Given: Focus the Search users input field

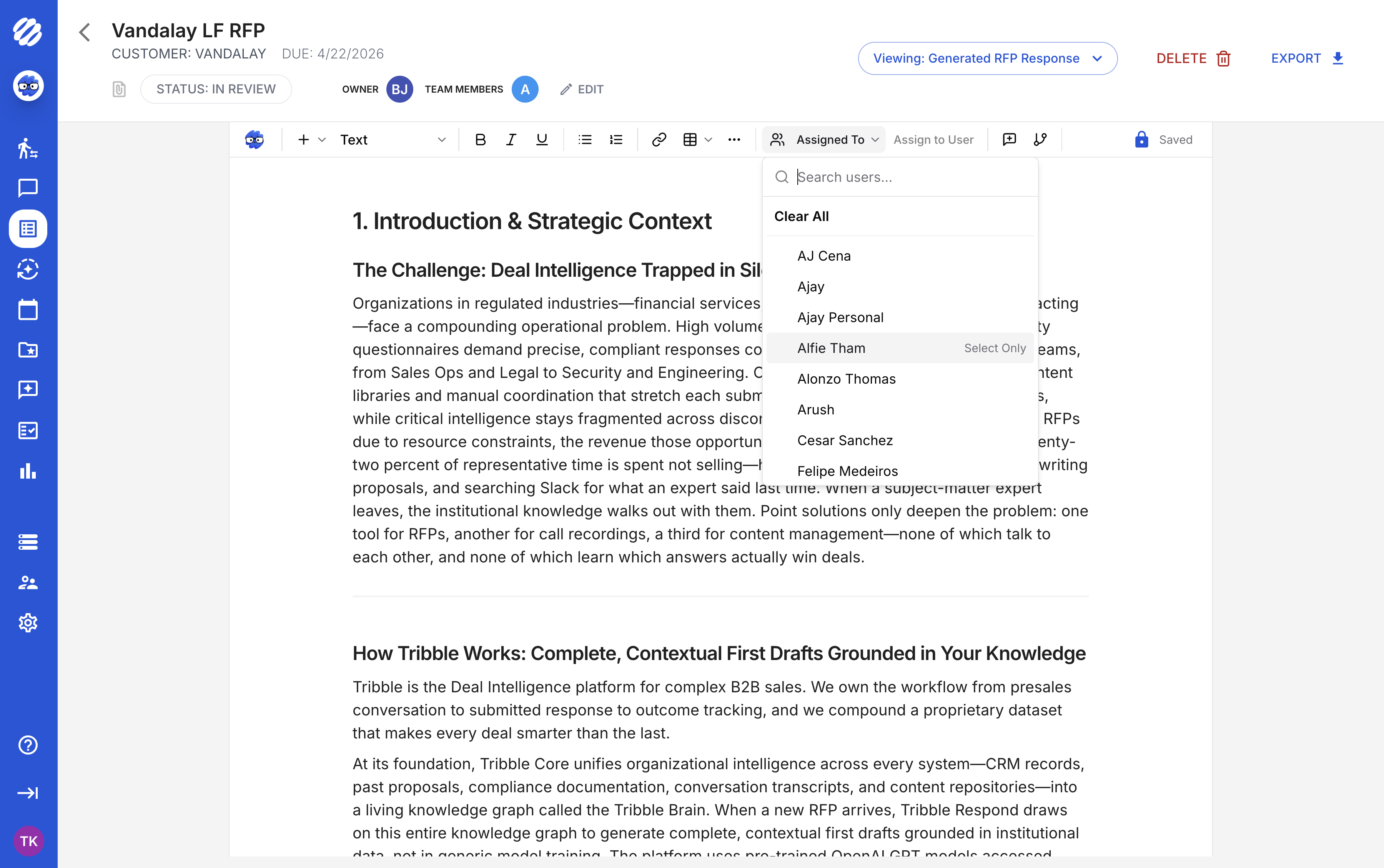Looking at the screenshot, I should click(x=900, y=177).
